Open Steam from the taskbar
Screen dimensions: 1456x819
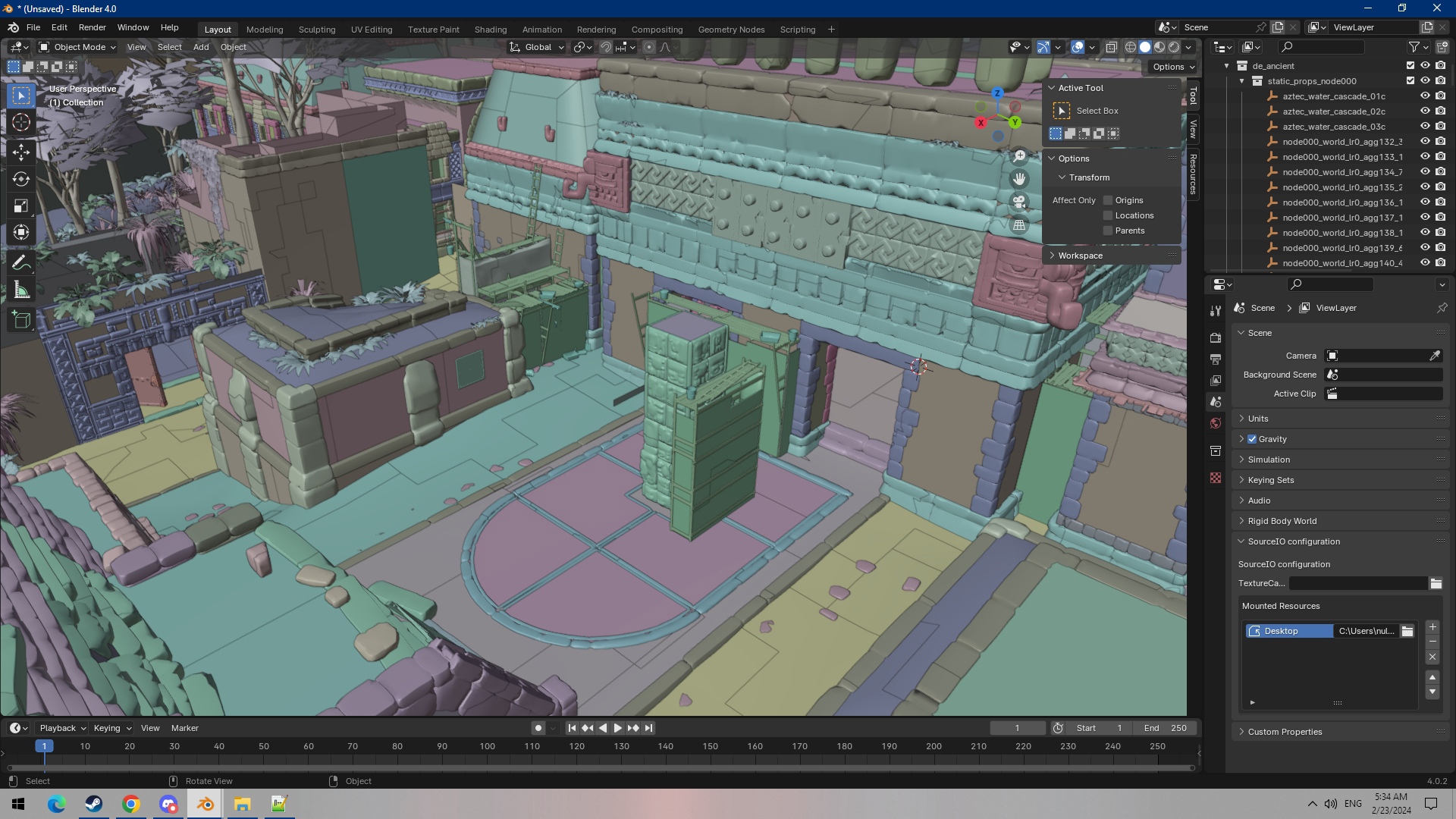click(94, 804)
